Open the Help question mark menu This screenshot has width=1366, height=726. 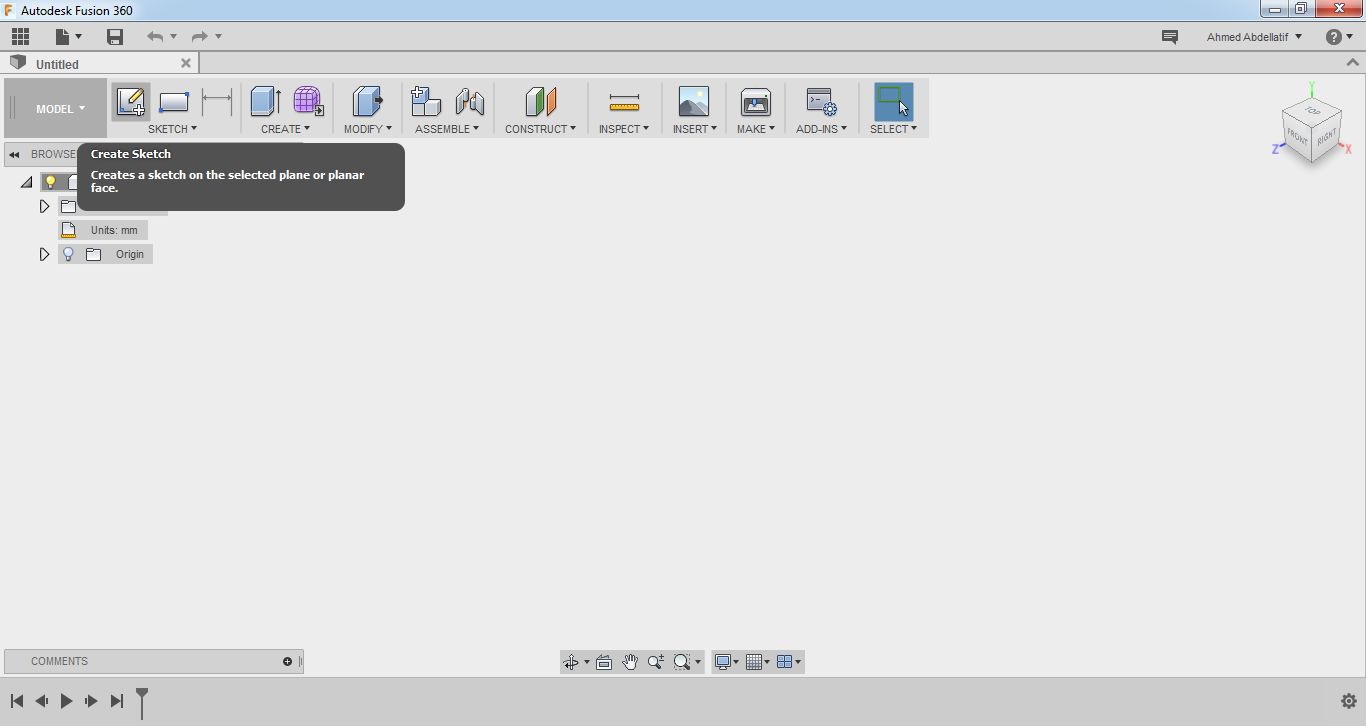tap(1339, 37)
